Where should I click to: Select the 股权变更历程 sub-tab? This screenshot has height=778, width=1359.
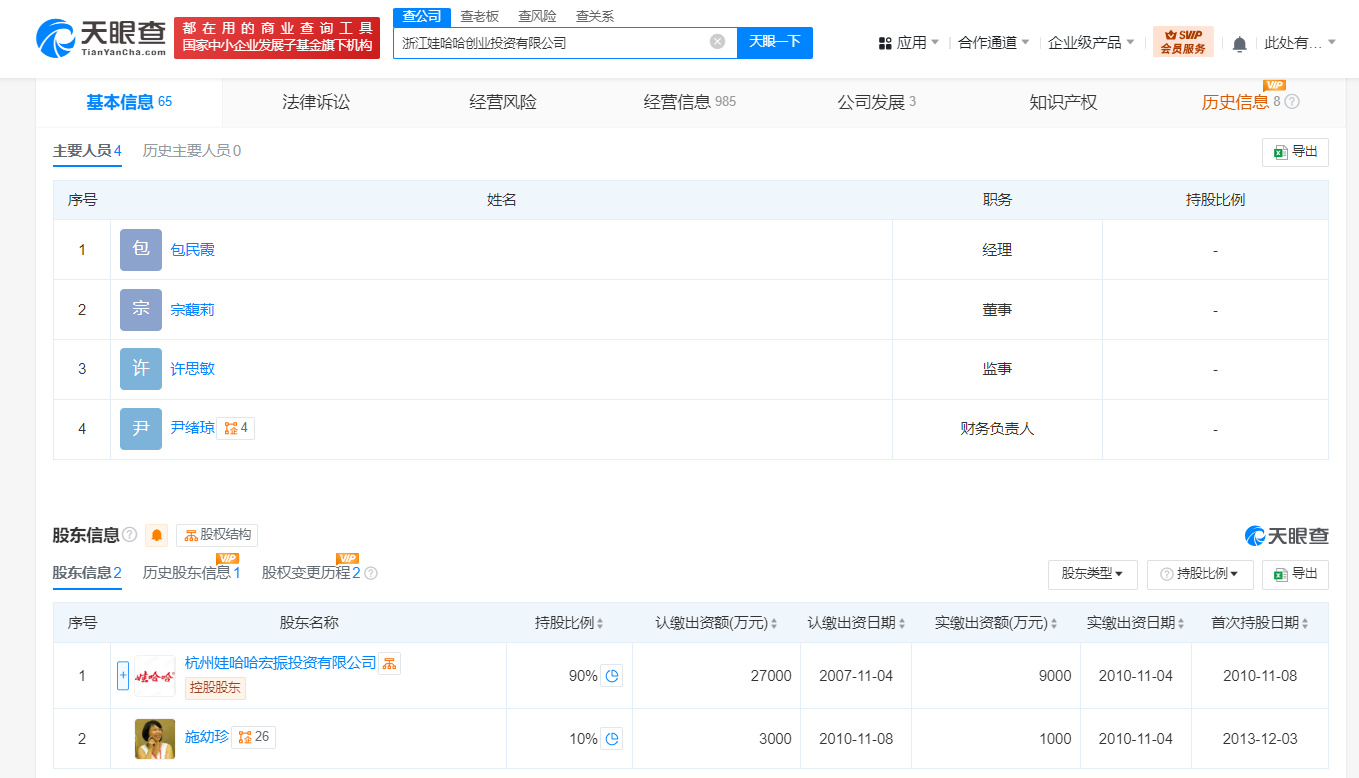tap(311, 573)
